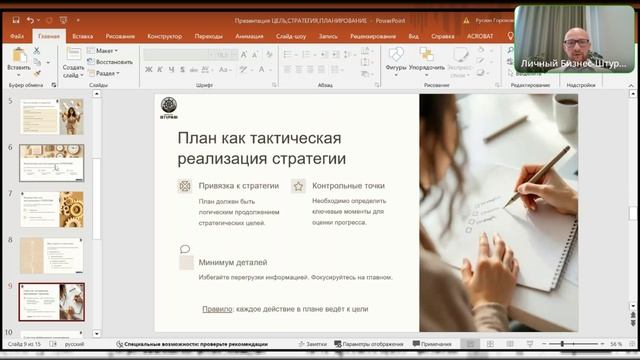The height and width of the screenshot is (360, 640).
Task: Click the Создать слайд icon
Action: click(x=73, y=54)
